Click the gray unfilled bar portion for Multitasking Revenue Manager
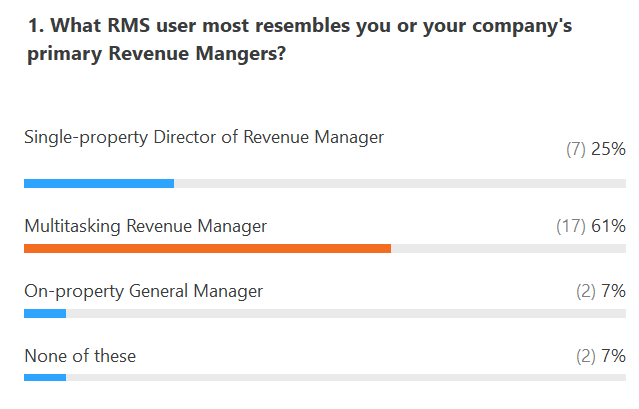 [508, 248]
